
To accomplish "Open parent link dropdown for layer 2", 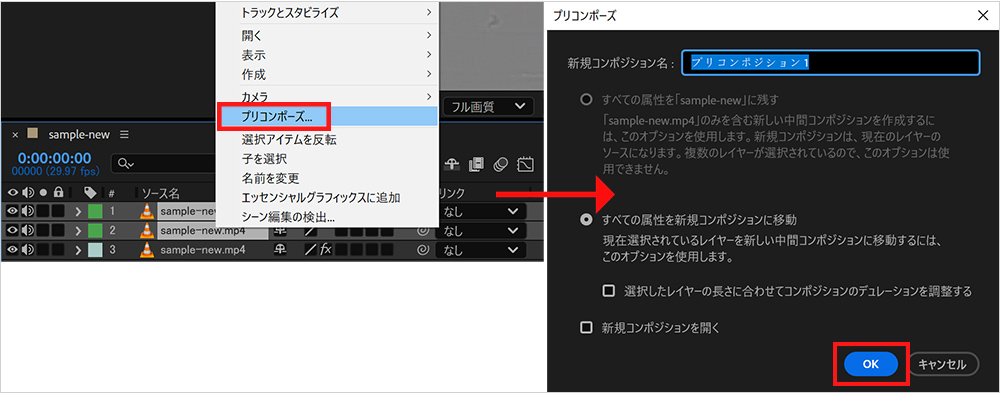I will (481, 230).
